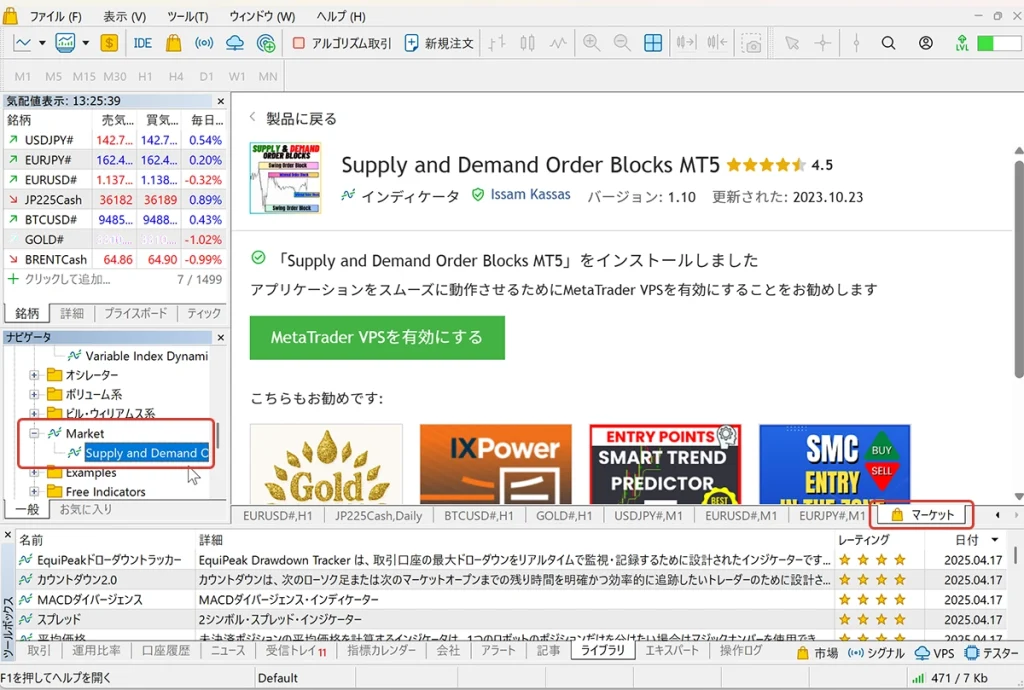The height and width of the screenshot is (690, 1024).
Task: Switch to GOLD#,H1 chart tab
Action: pyautogui.click(x=564, y=516)
